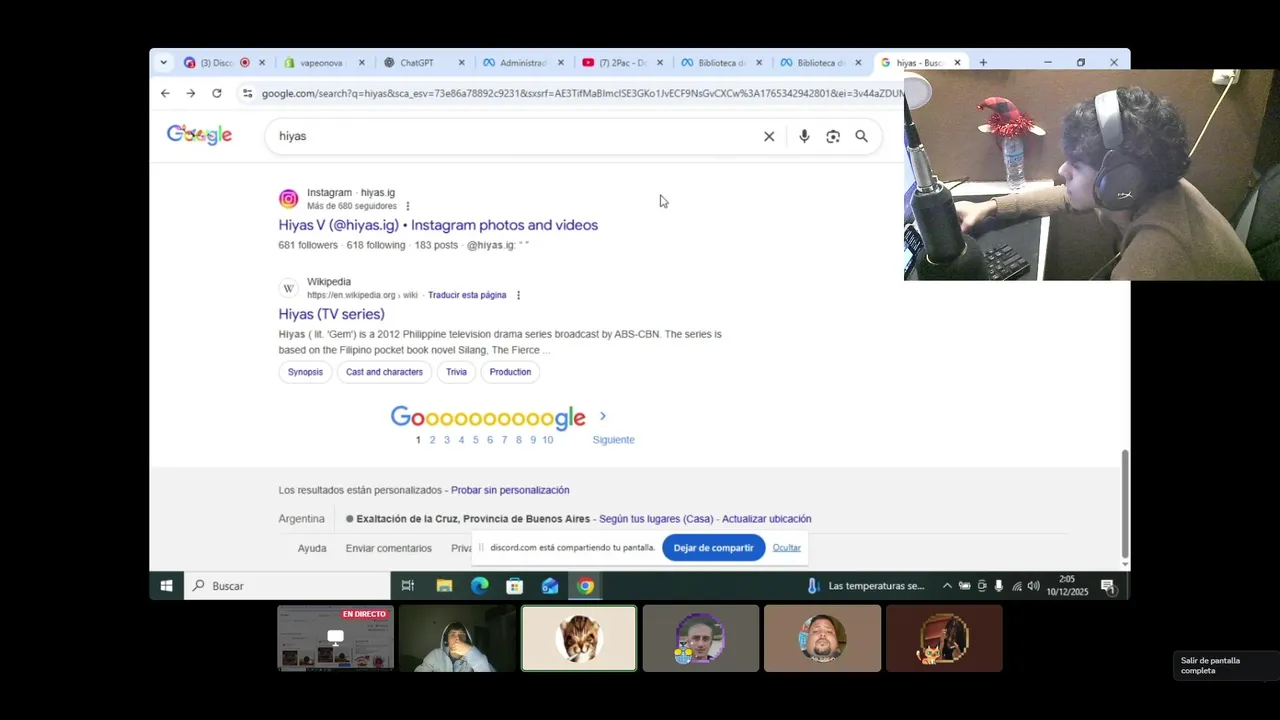Search by image with the camera icon

pyautogui.click(x=833, y=136)
